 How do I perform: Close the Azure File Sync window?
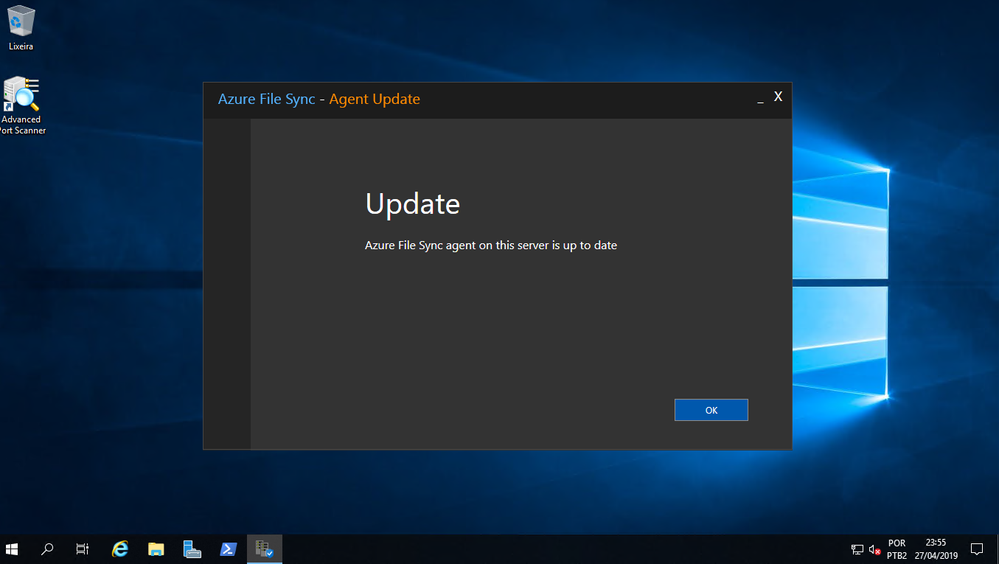pyautogui.click(x=778, y=97)
